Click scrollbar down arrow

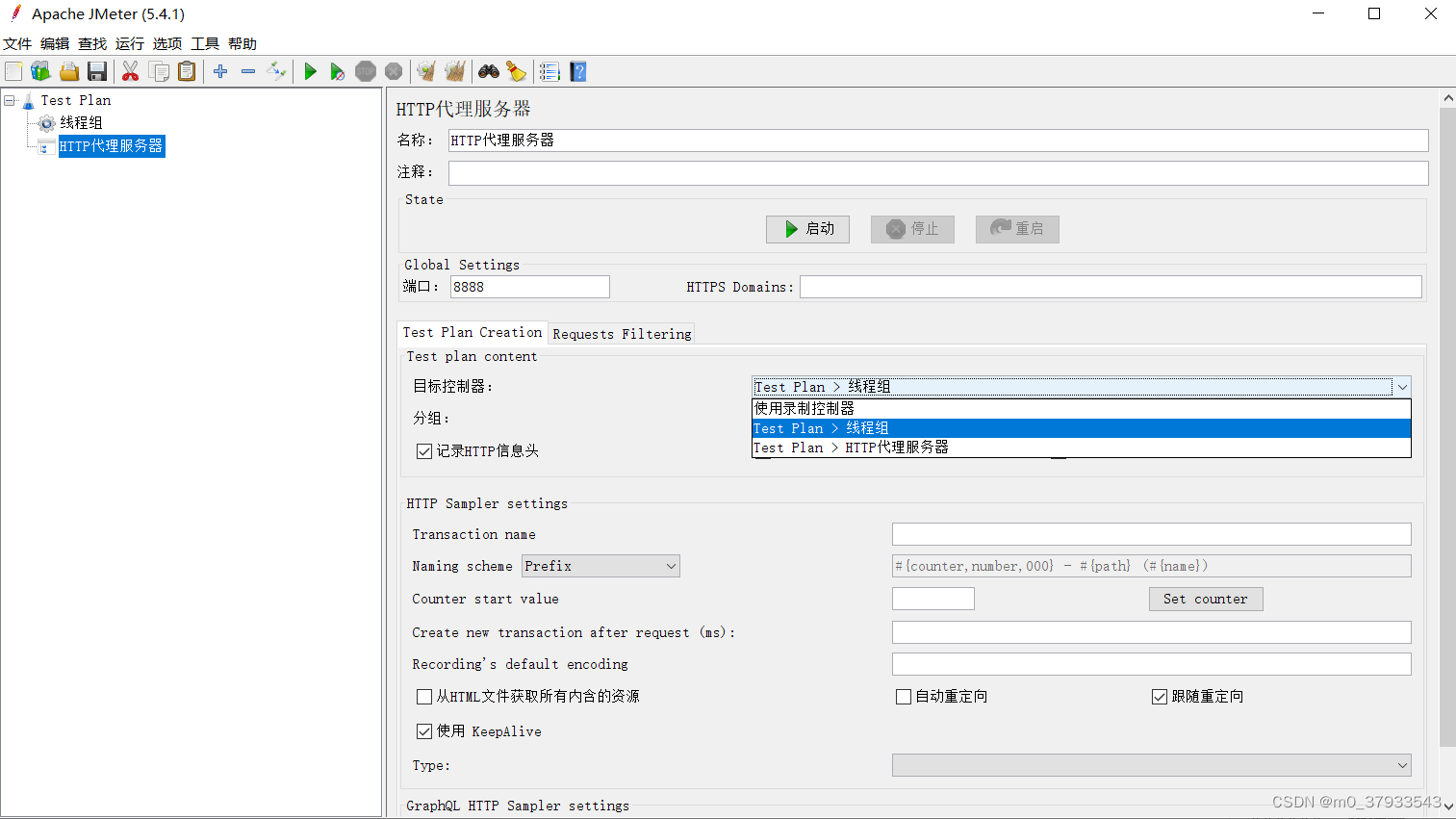[1447, 806]
